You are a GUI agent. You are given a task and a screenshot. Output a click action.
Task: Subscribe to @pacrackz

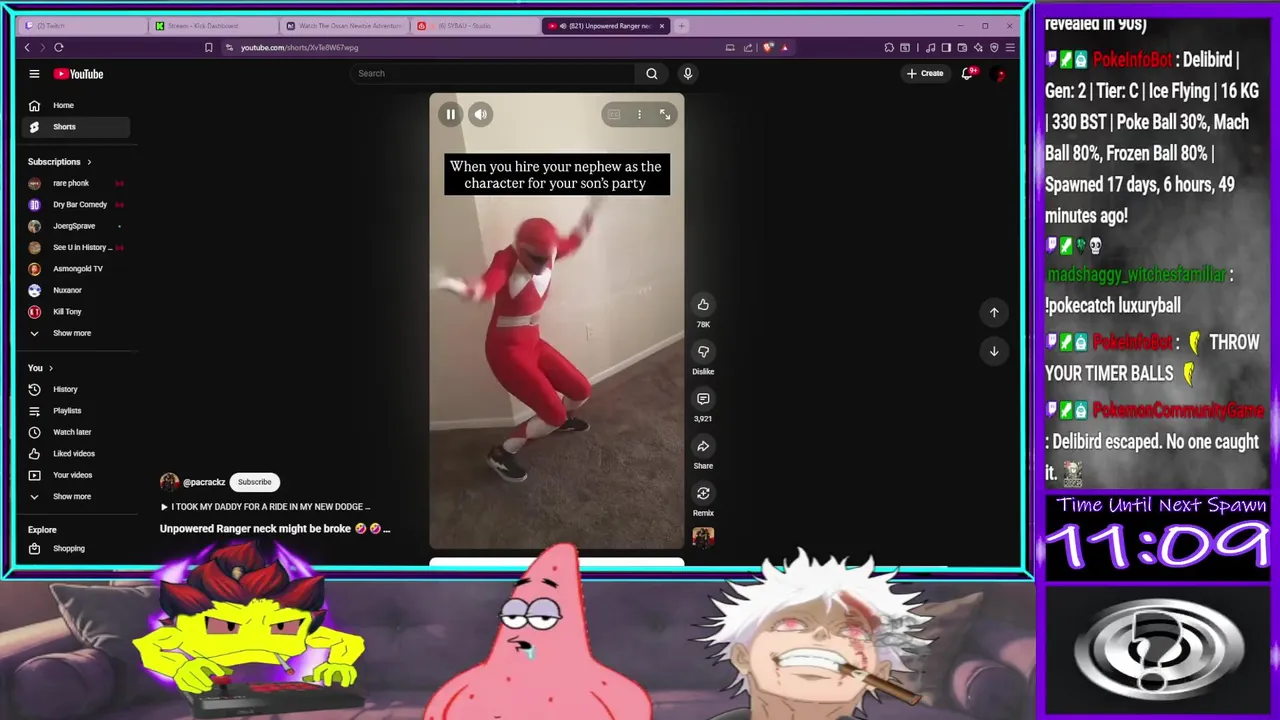click(x=254, y=482)
